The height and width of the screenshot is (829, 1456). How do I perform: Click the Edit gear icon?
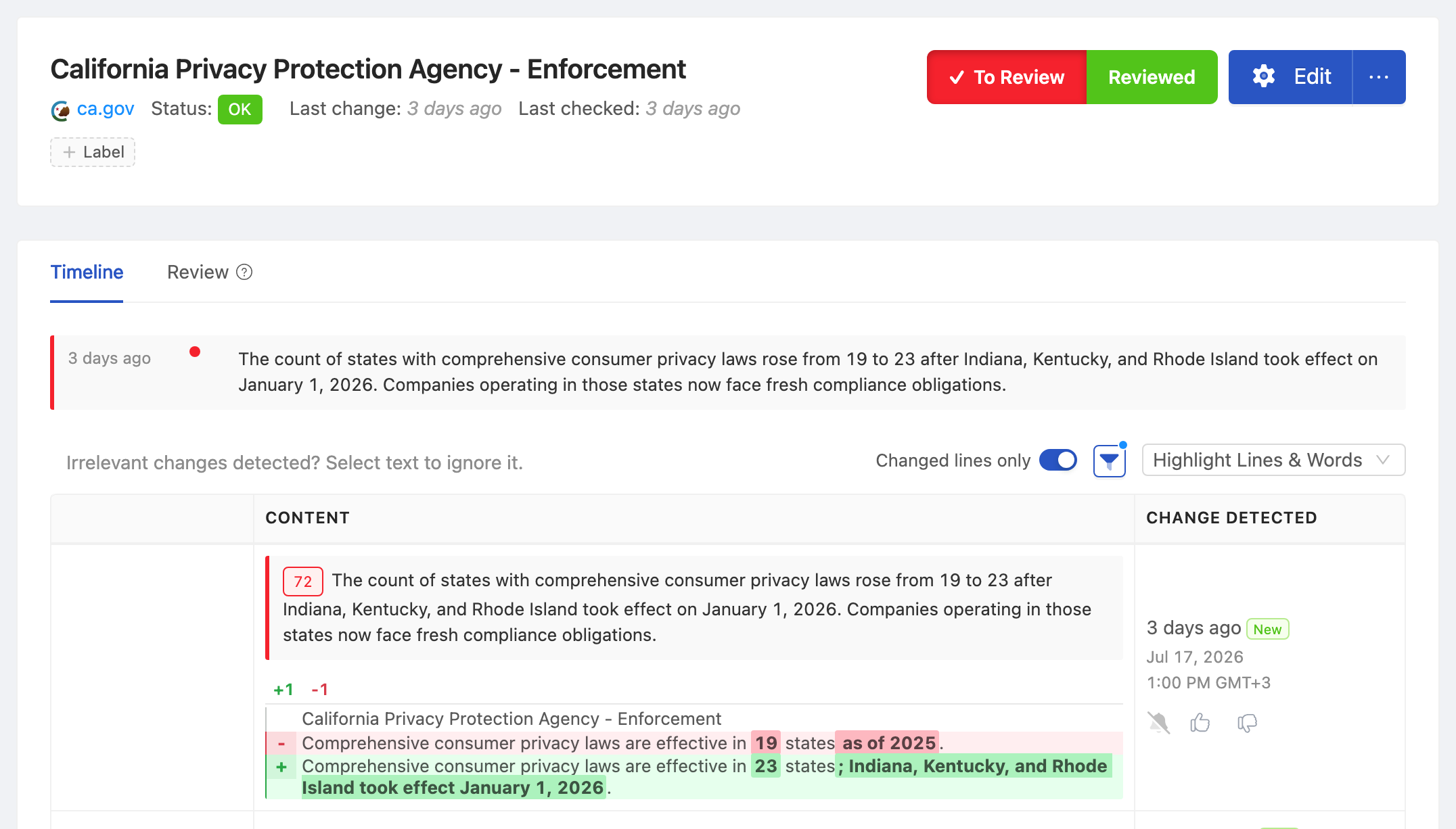tap(1263, 76)
